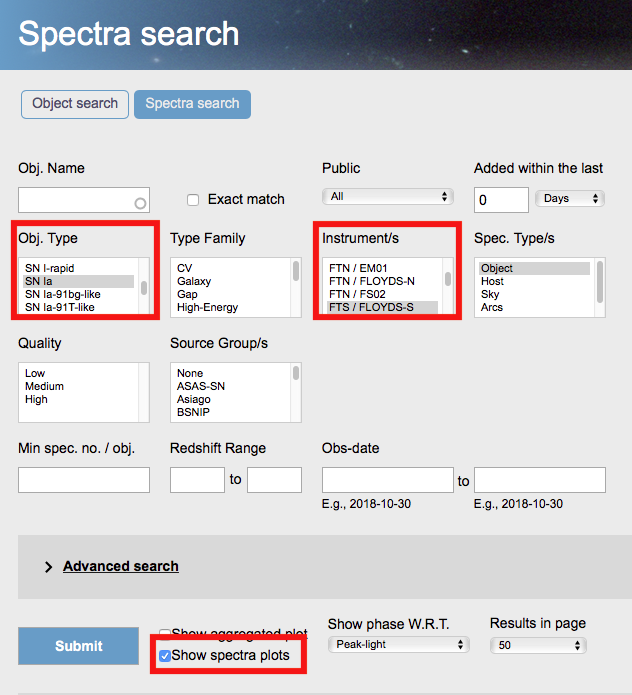The width and height of the screenshot is (632, 695).
Task: Uncheck Show spectra plots checkbox
Action: pos(165,656)
